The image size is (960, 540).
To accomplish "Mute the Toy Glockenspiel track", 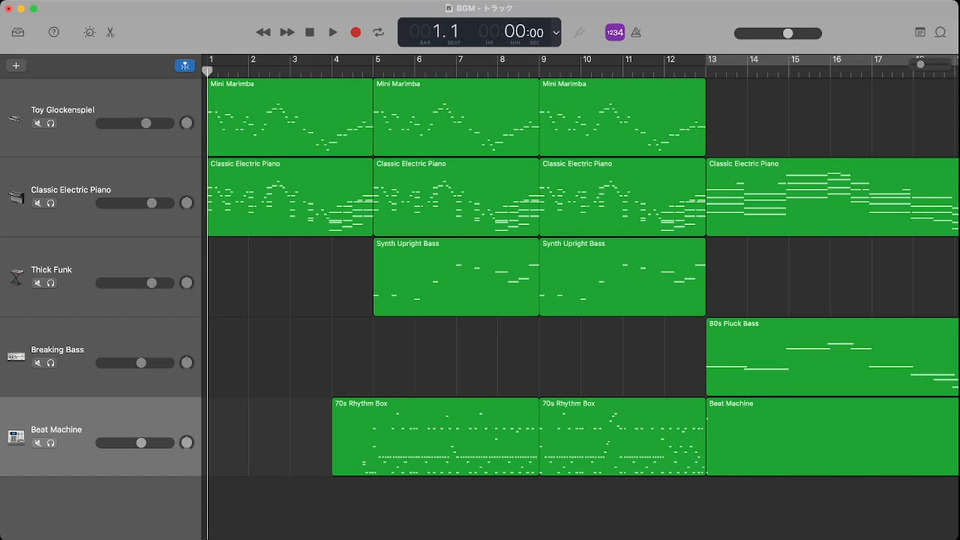I will [37, 124].
